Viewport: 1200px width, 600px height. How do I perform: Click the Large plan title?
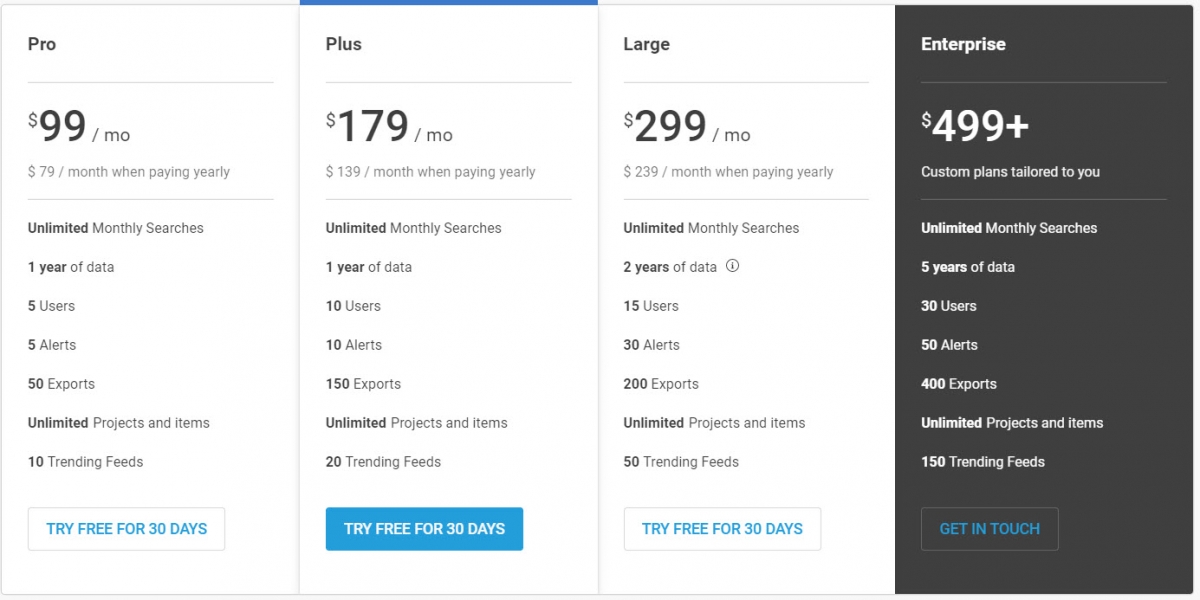(x=646, y=44)
